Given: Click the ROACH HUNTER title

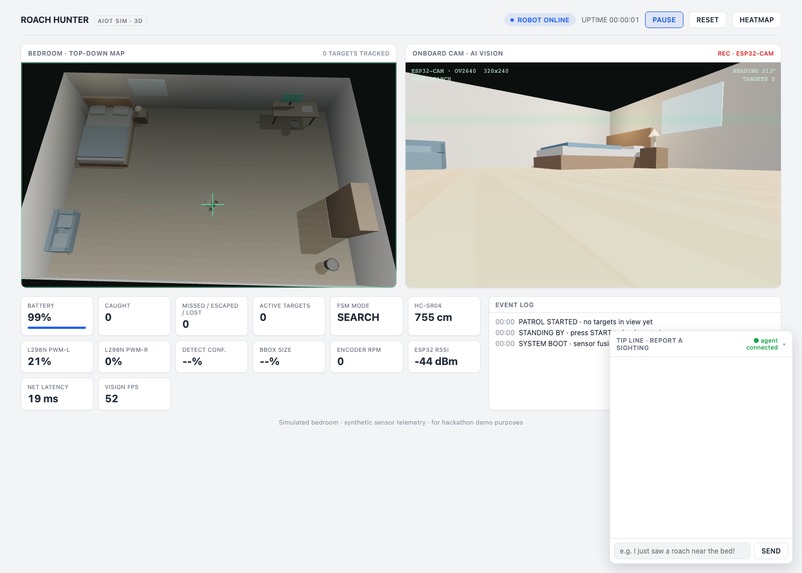Looking at the screenshot, I should [55, 20].
